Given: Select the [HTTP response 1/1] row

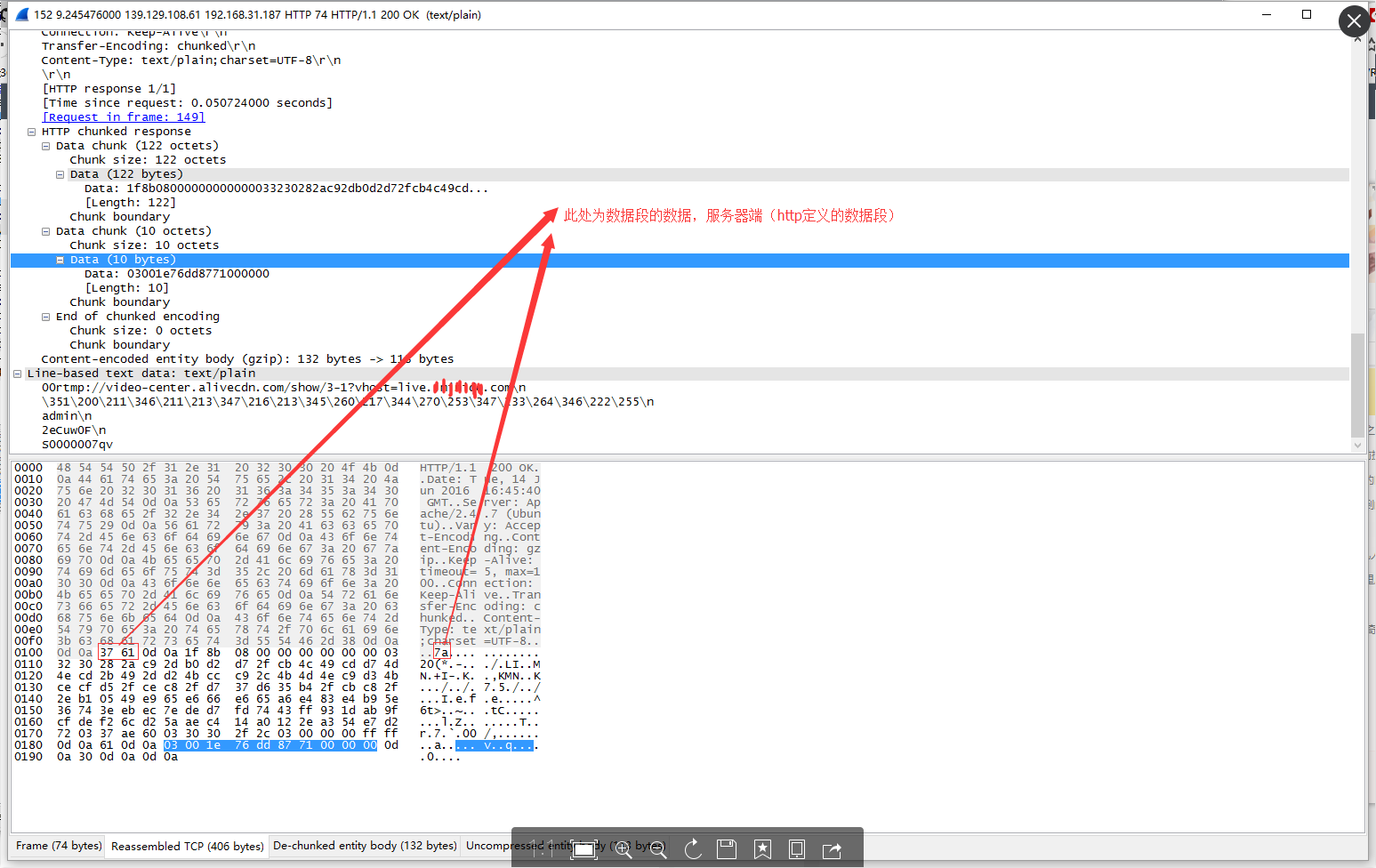Looking at the screenshot, I should pyautogui.click(x=109, y=89).
